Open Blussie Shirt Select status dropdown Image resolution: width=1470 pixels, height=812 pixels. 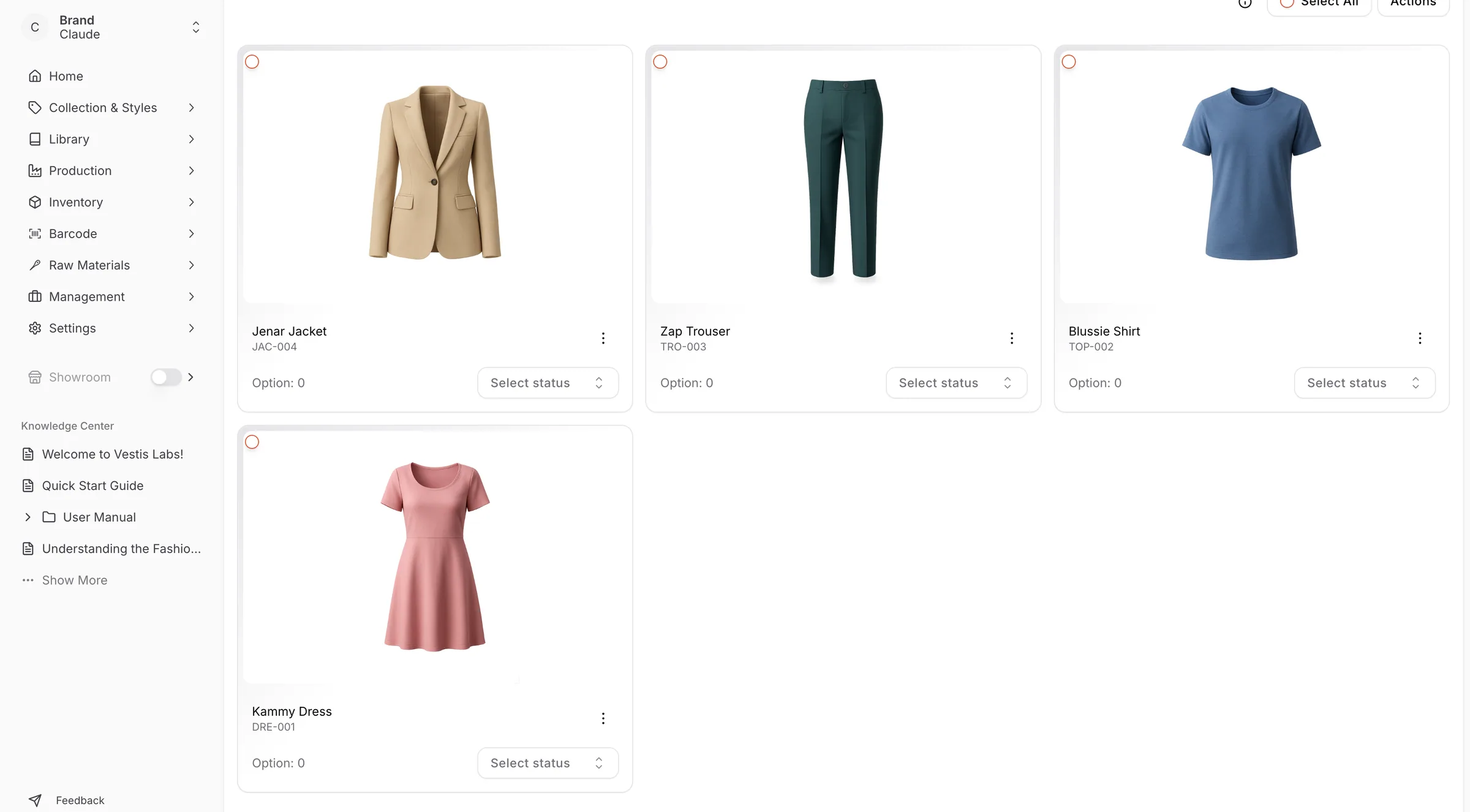point(1365,383)
